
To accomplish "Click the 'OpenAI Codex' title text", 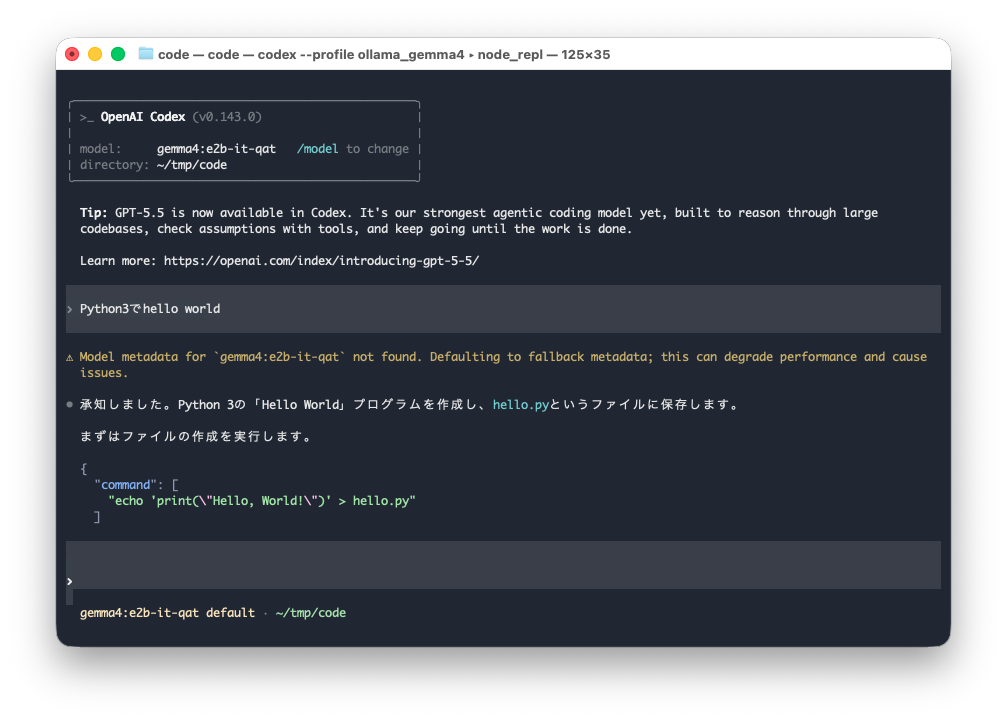I will [143, 117].
